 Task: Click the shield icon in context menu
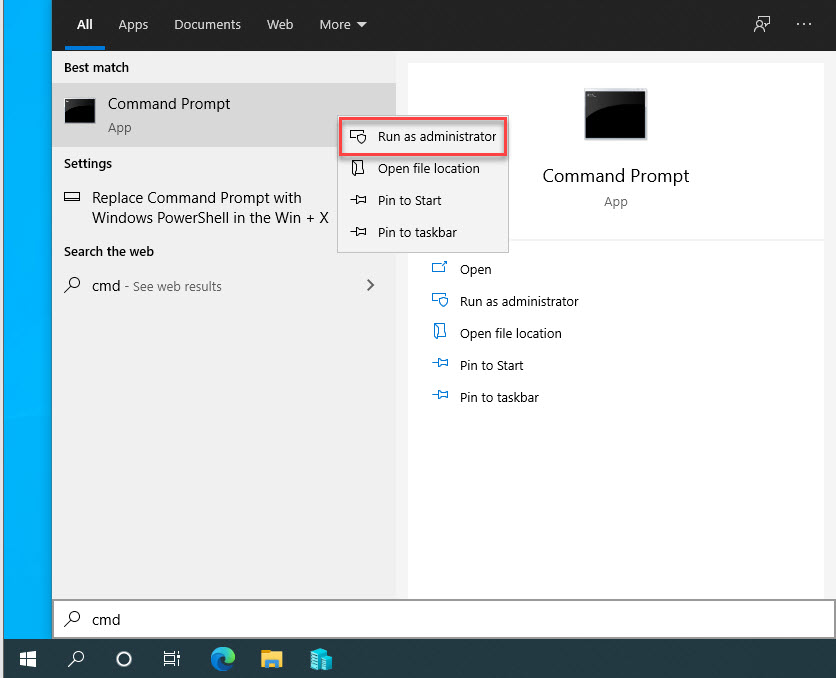[358, 136]
